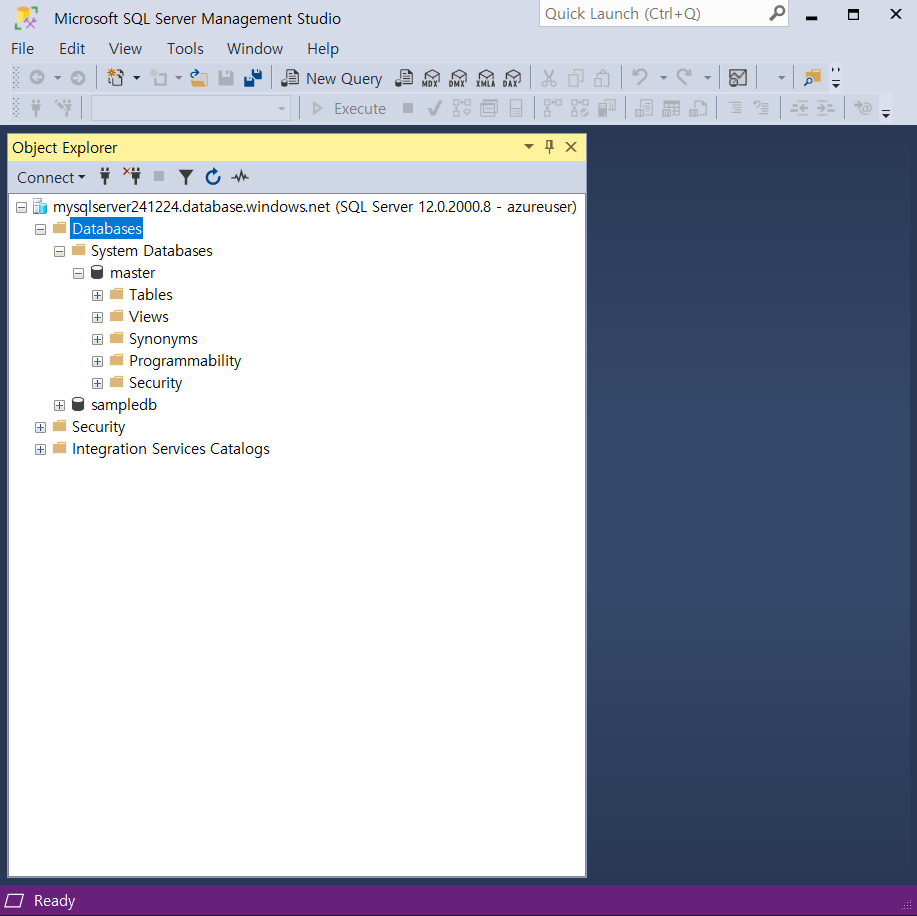Image resolution: width=917 pixels, height=916 pixels.
Task: Click the New Query button
Action: [331, 78]
